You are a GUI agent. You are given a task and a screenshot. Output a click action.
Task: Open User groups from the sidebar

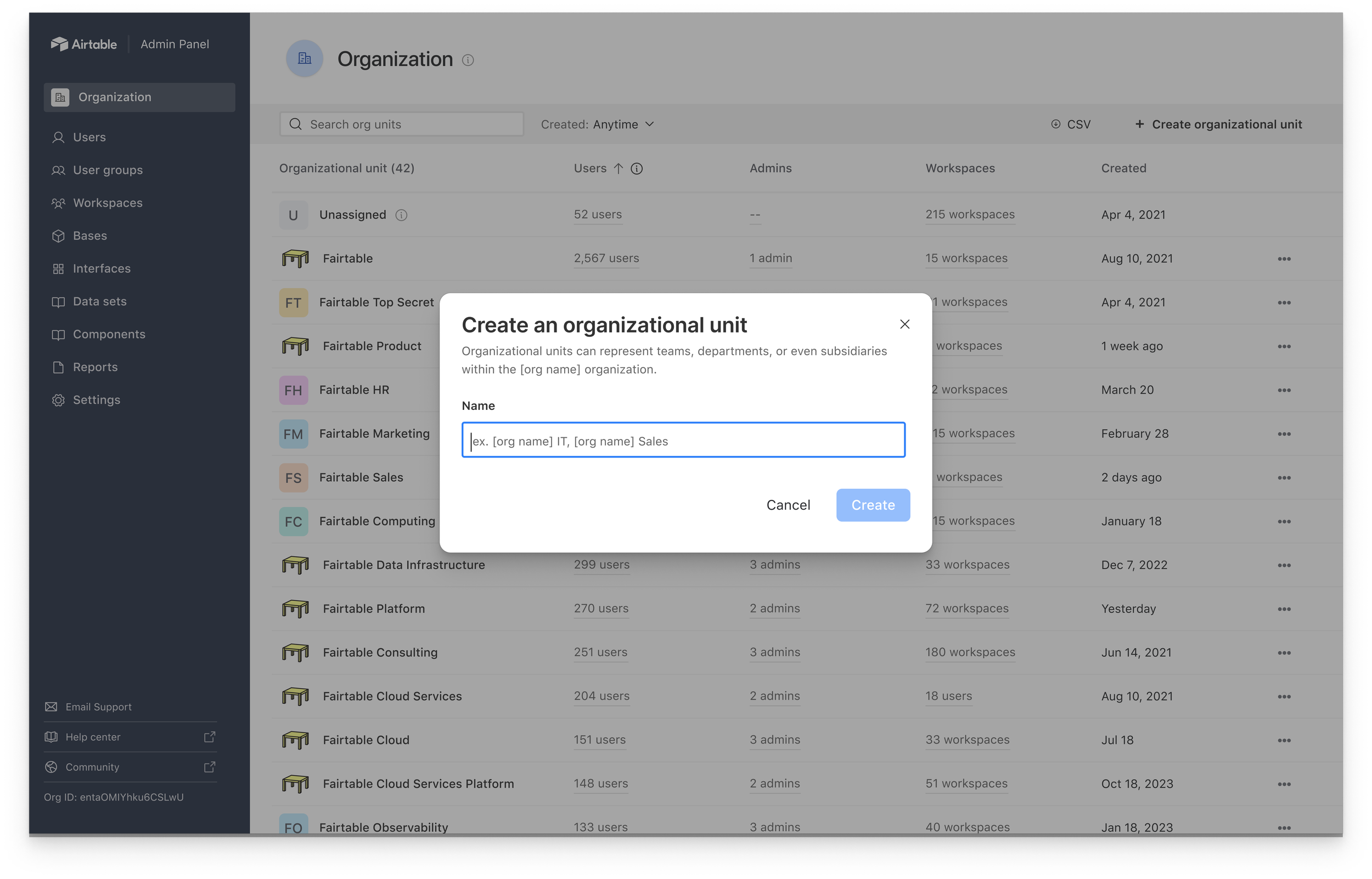[x=59, y=170]
